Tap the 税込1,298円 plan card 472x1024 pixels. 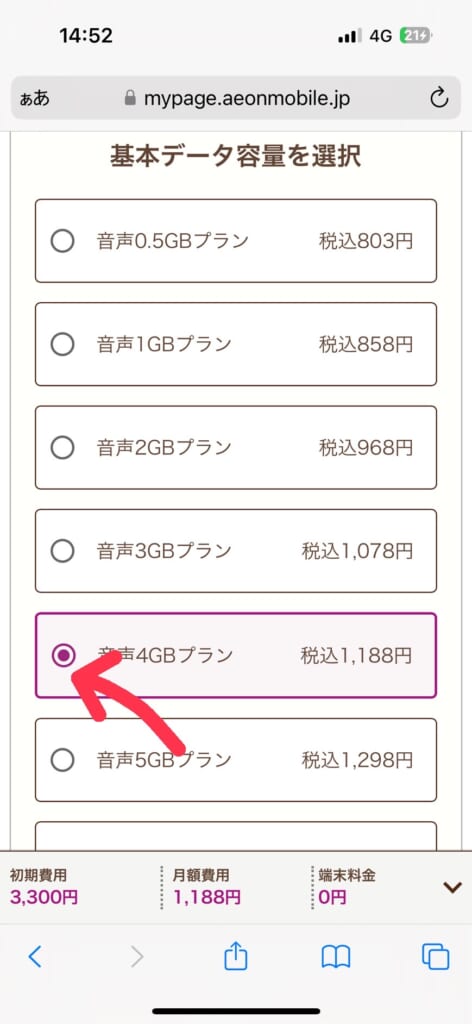point(236,760)
